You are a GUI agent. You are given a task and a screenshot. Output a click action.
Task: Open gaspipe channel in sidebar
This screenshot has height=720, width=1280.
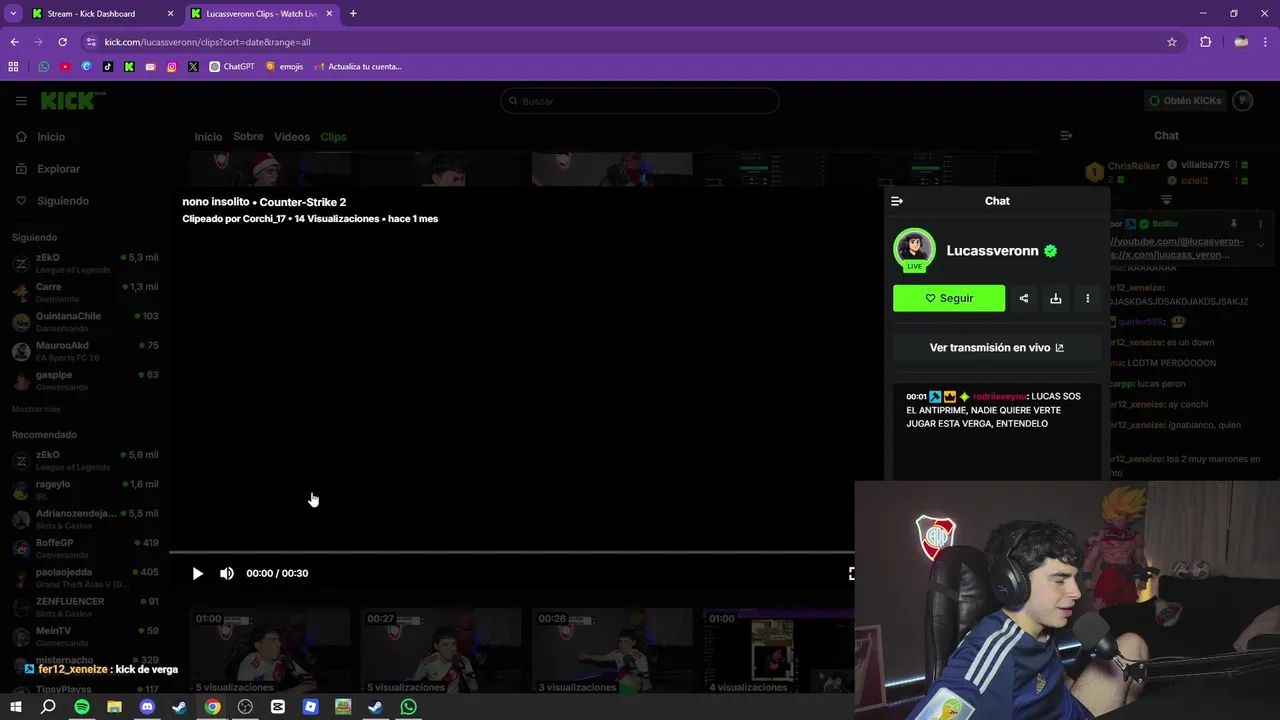[85, 380]
